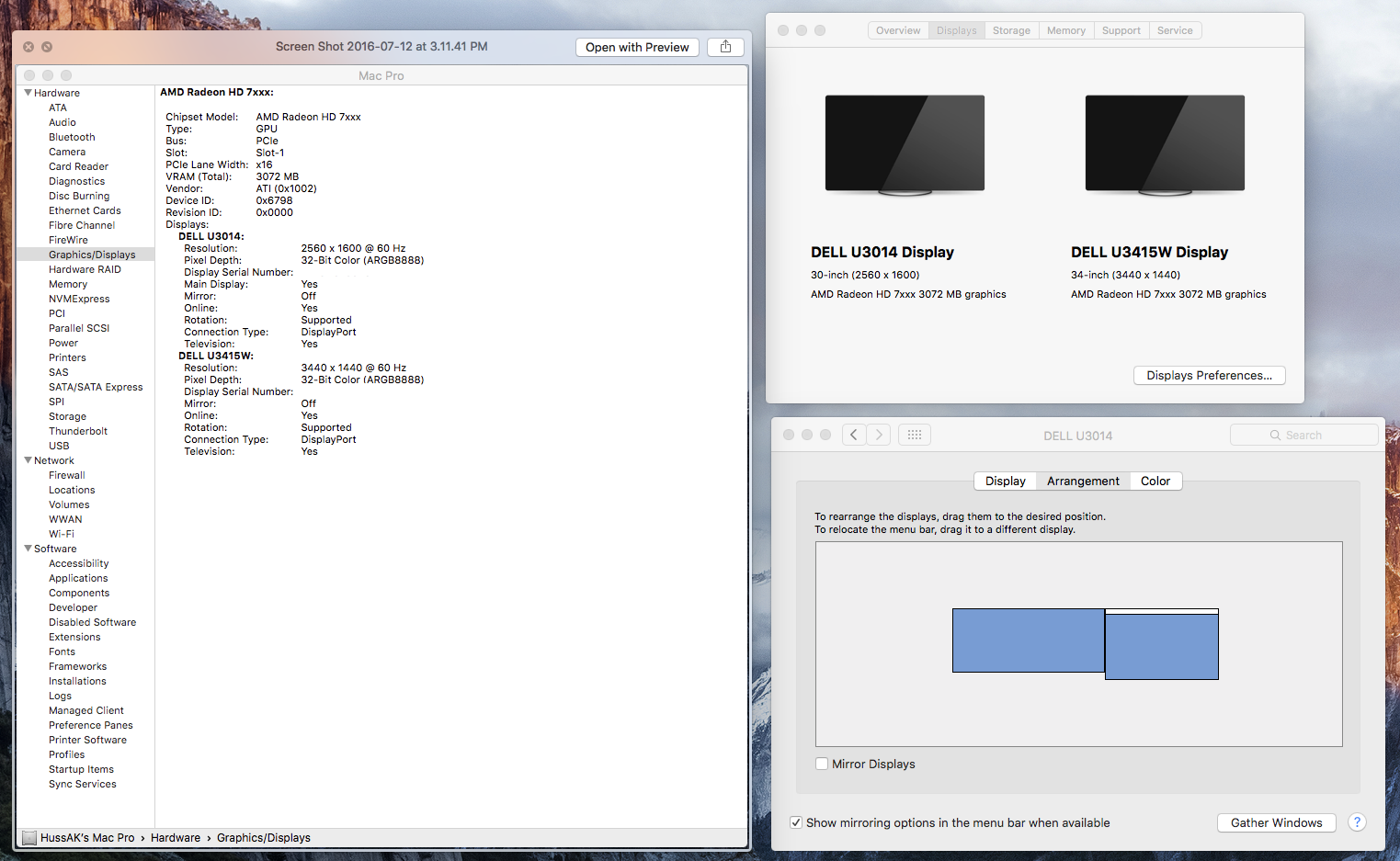The width and height of the screenshot is (1400, 861).
Task: Click the AMD Radeon HD 7xxx heading
Action: 217,92
